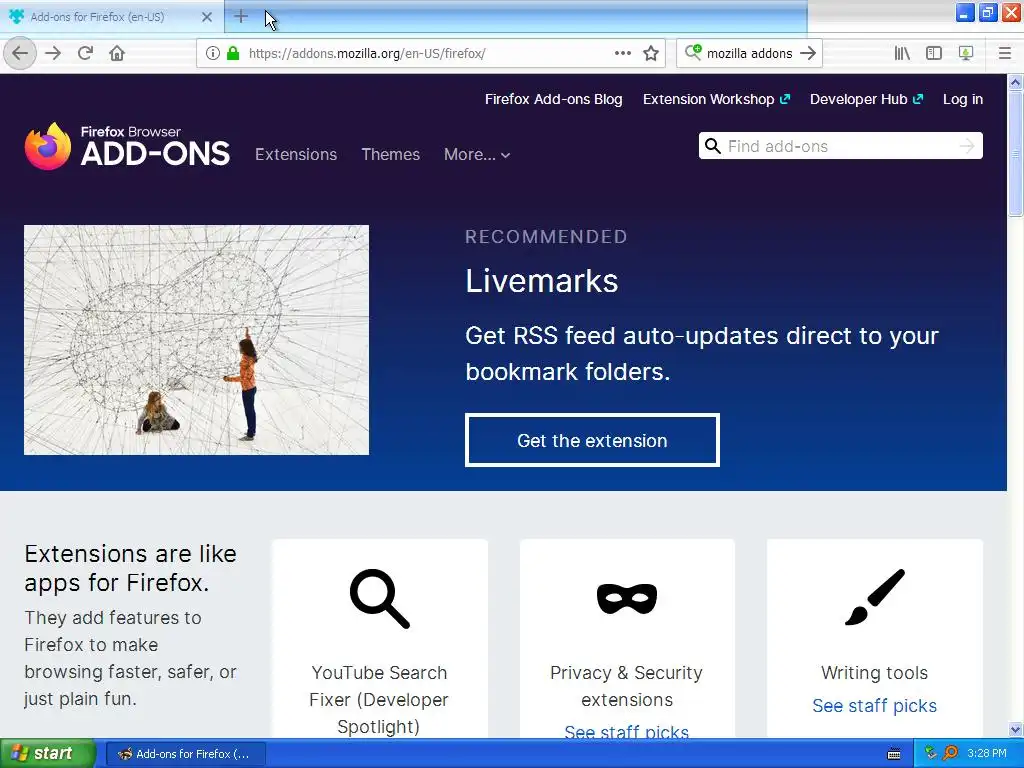The image size is (1024, 768).
Task: Click Add-ons for Firefox taskbar button
Action: tap(185, 754)
